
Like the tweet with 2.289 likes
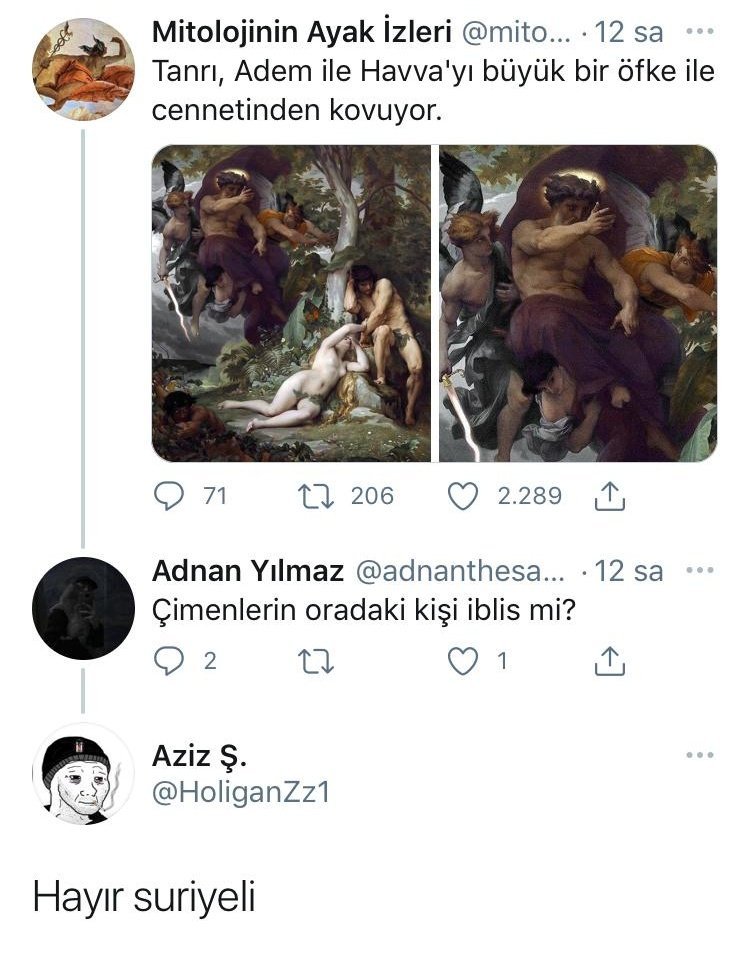click(462, 496)
